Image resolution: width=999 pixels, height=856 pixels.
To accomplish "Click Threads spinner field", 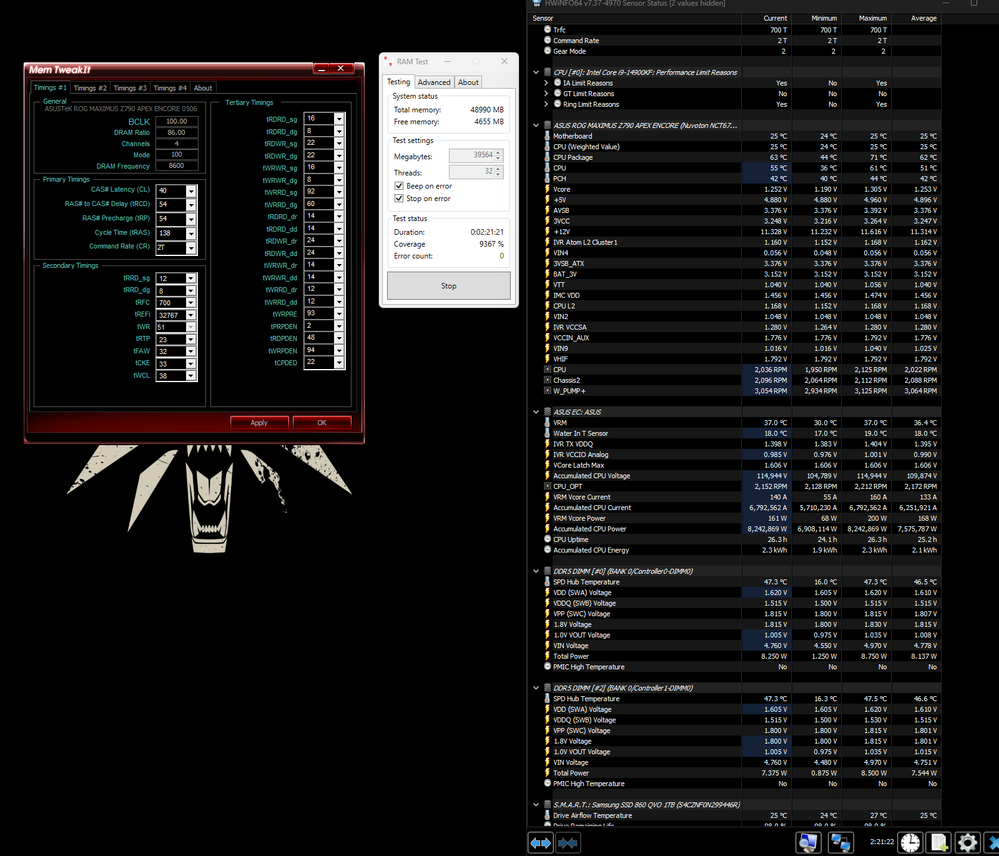I will tap(475, 171).
